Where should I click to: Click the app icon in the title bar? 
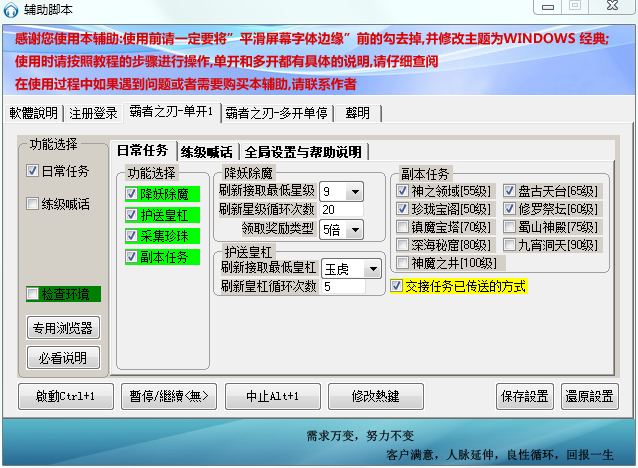(11, 10)
